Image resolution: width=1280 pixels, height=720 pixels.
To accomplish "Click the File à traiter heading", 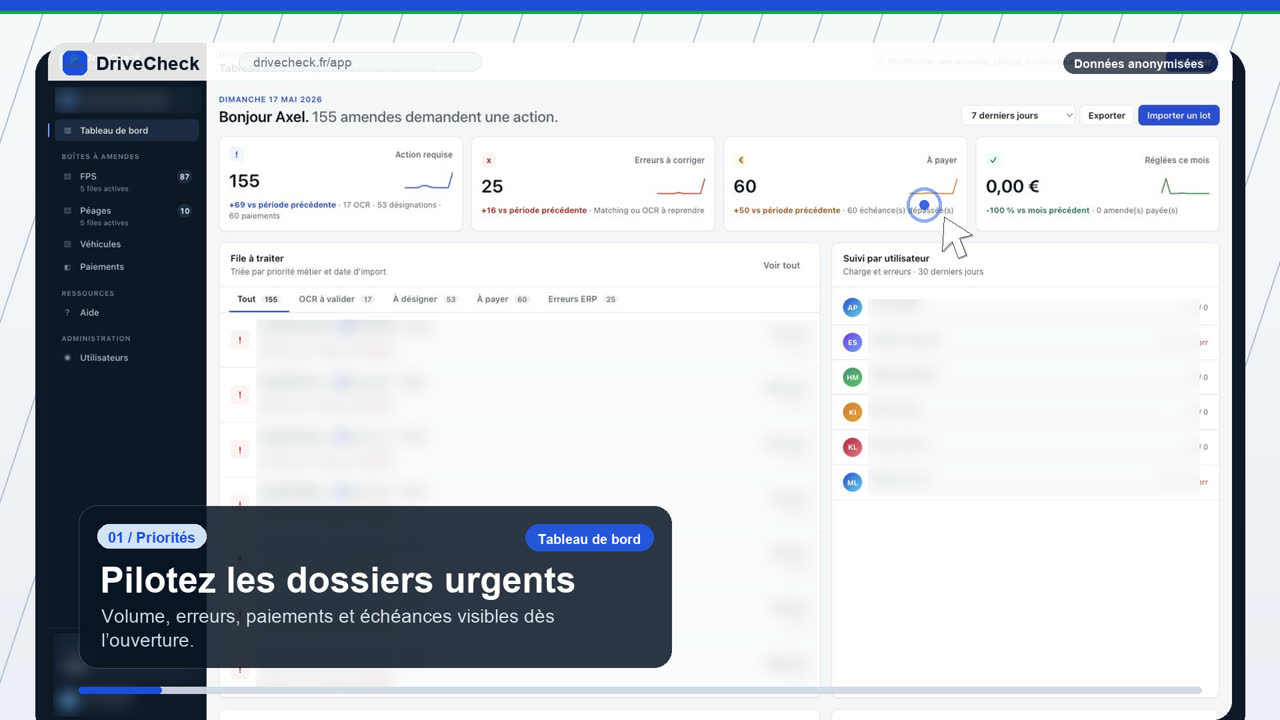I will (257, 258).
